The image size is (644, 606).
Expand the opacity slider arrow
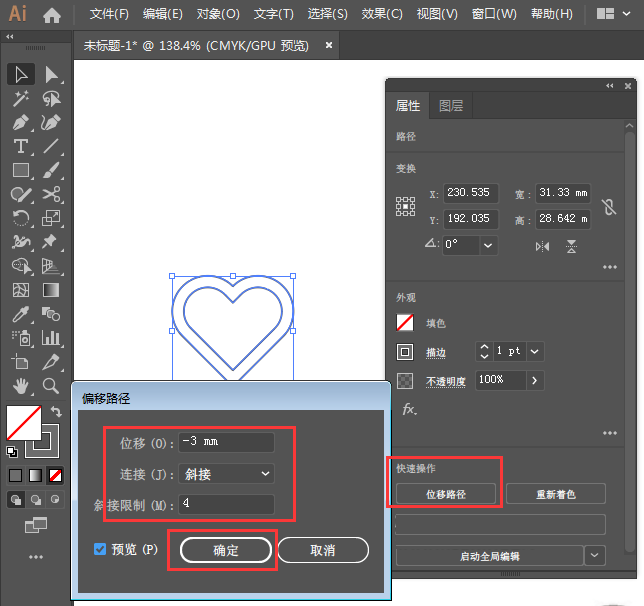(x=535, y=380)
